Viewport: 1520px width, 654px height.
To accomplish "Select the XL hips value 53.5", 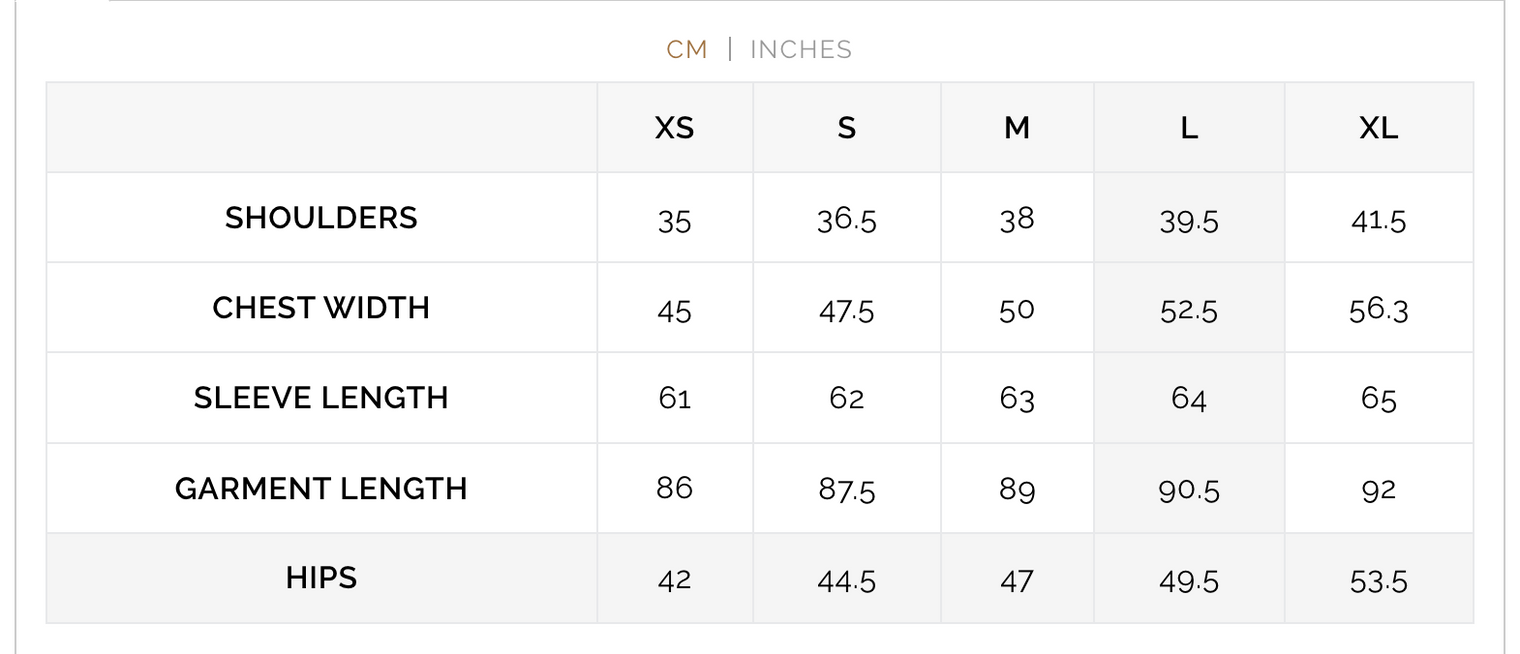I will point(1378,580).
